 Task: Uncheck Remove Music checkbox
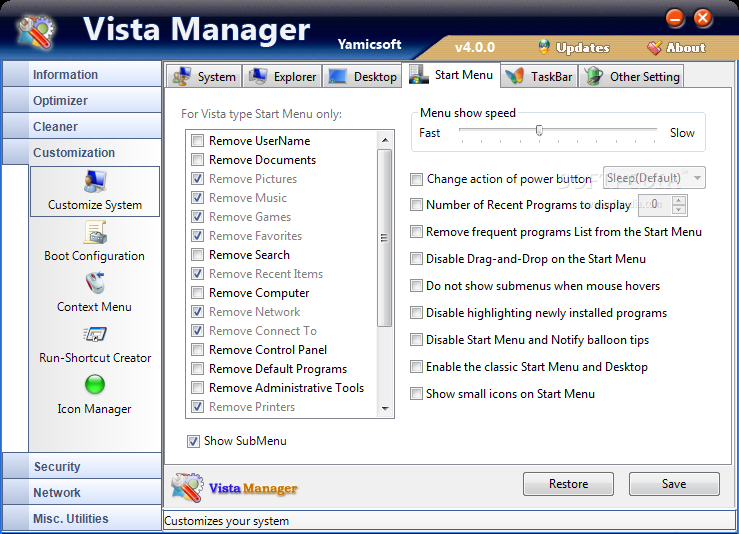197,198
